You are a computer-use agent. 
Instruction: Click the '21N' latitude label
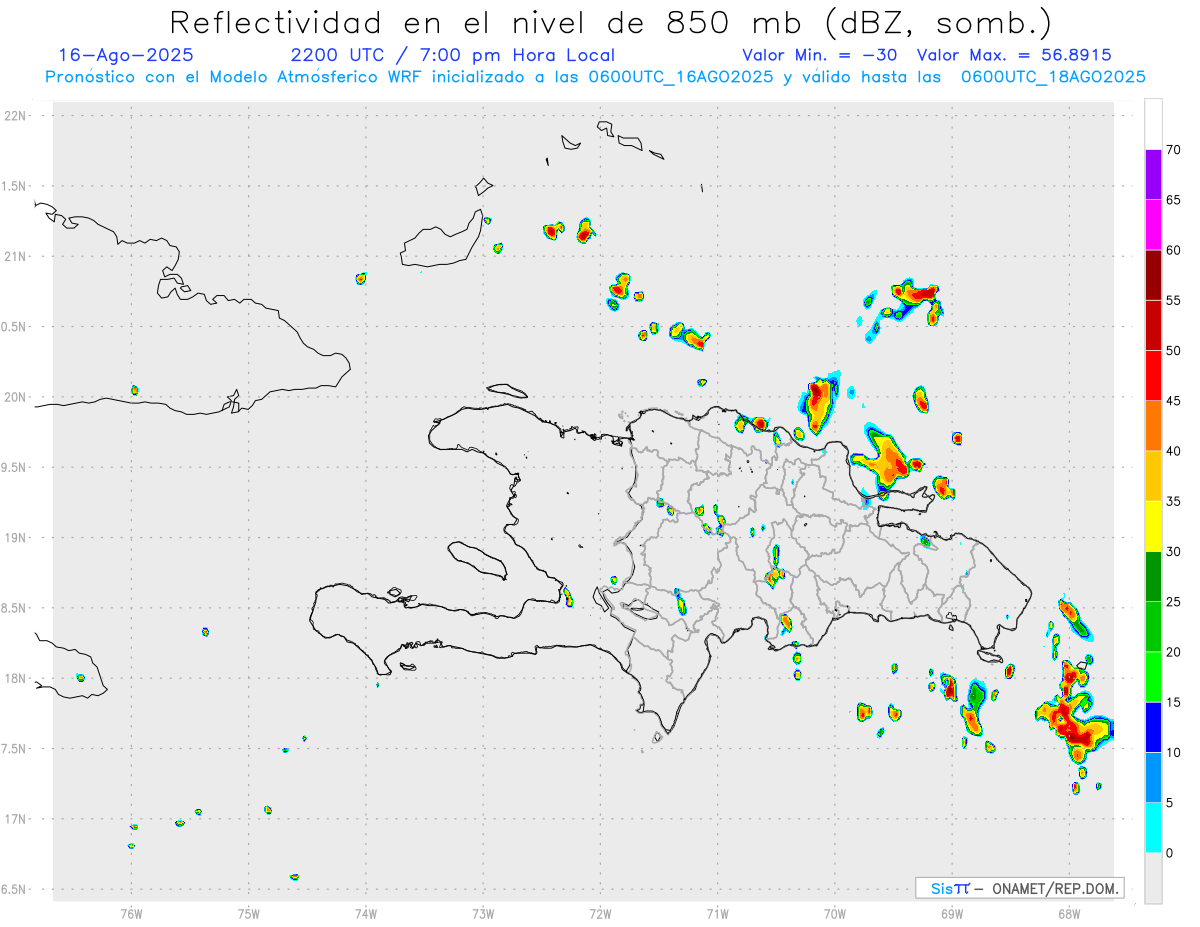(17, 257)
